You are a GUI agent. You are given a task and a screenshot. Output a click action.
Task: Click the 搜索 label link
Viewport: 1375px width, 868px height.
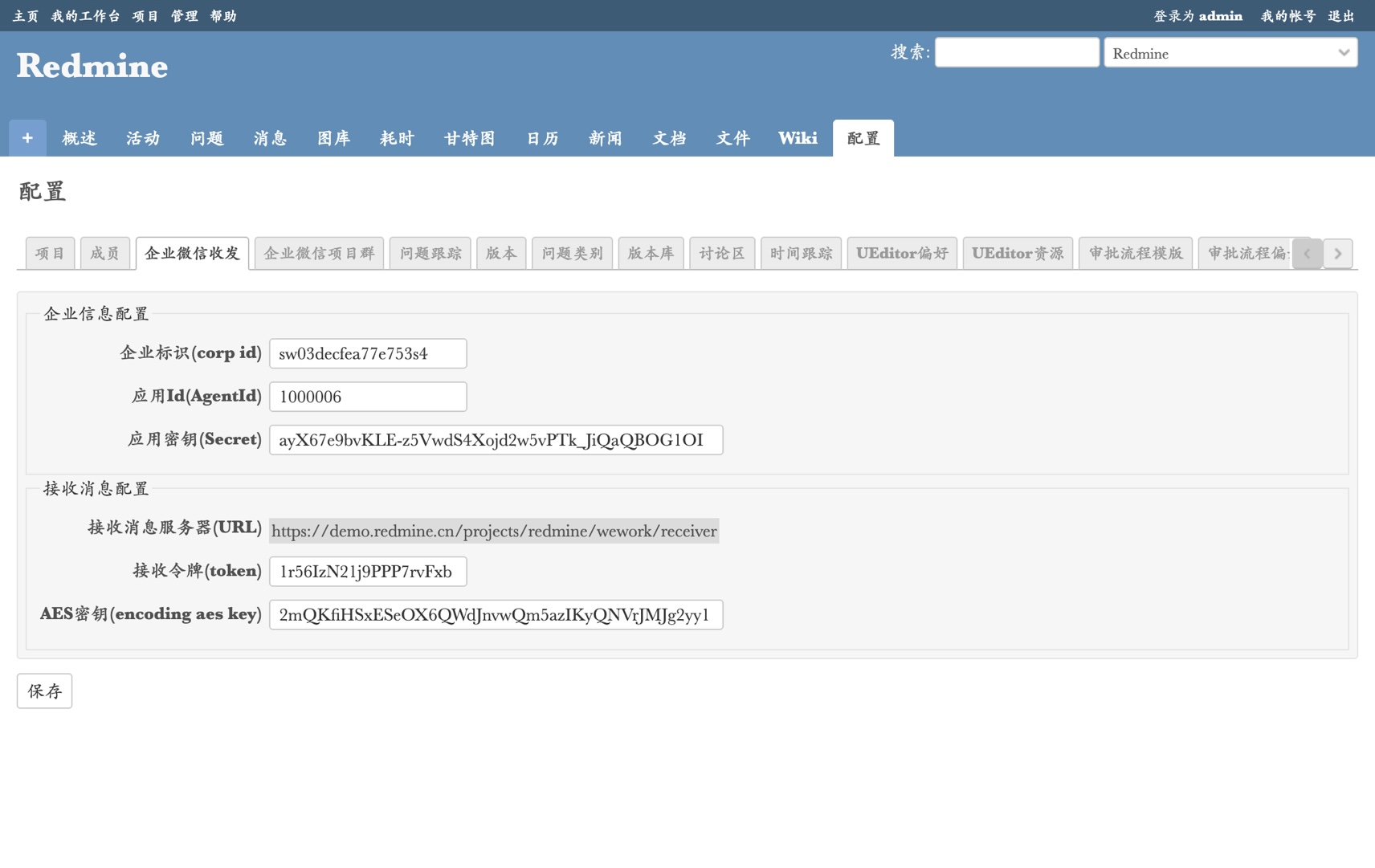pos(909,52)
